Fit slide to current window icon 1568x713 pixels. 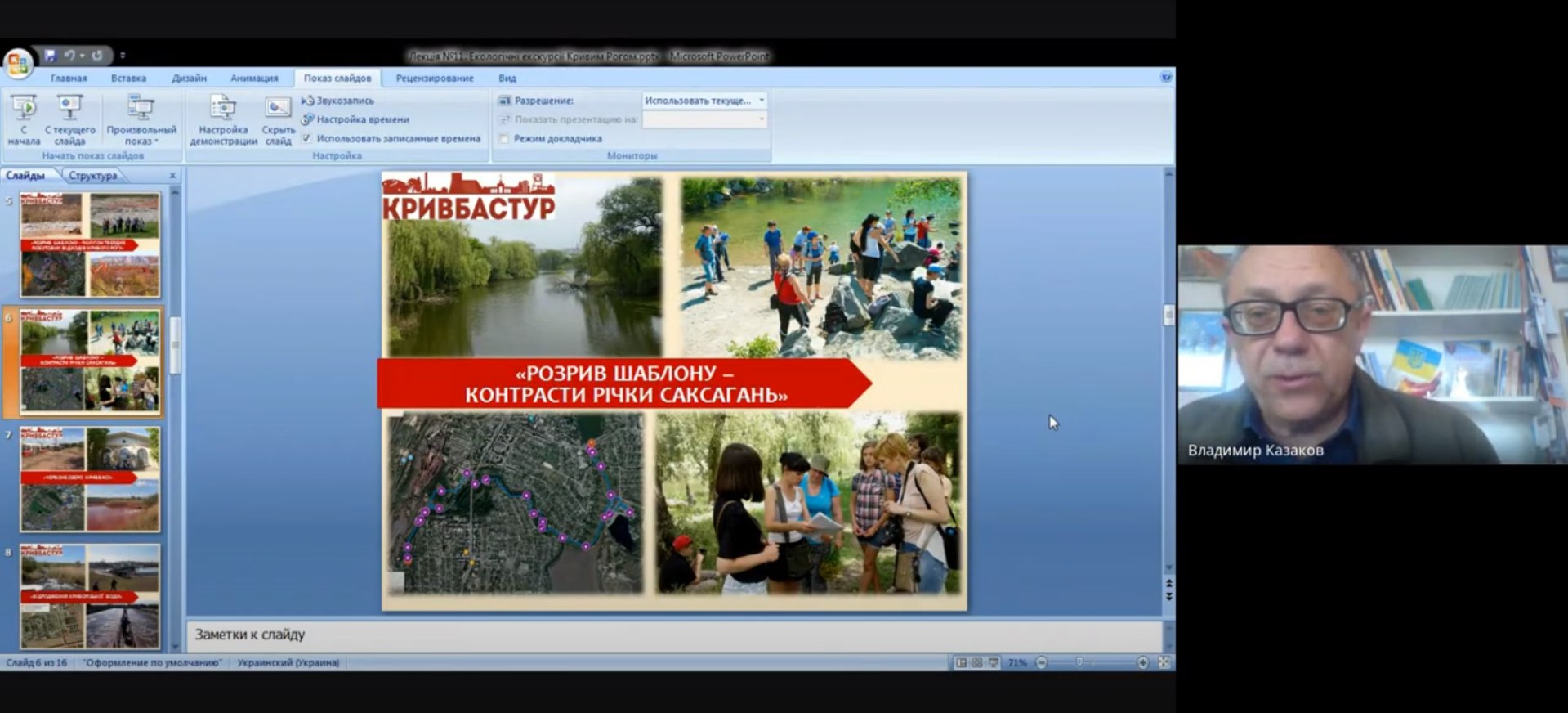(1164, 662)
